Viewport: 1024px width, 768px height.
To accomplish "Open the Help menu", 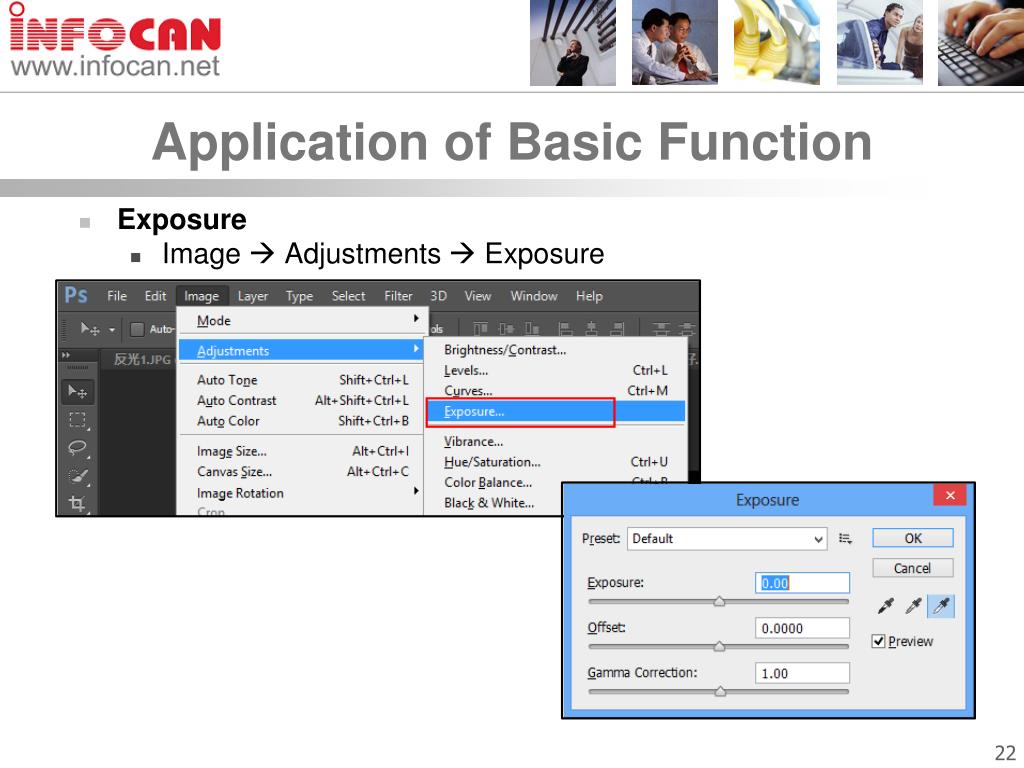I will [589, 296].
